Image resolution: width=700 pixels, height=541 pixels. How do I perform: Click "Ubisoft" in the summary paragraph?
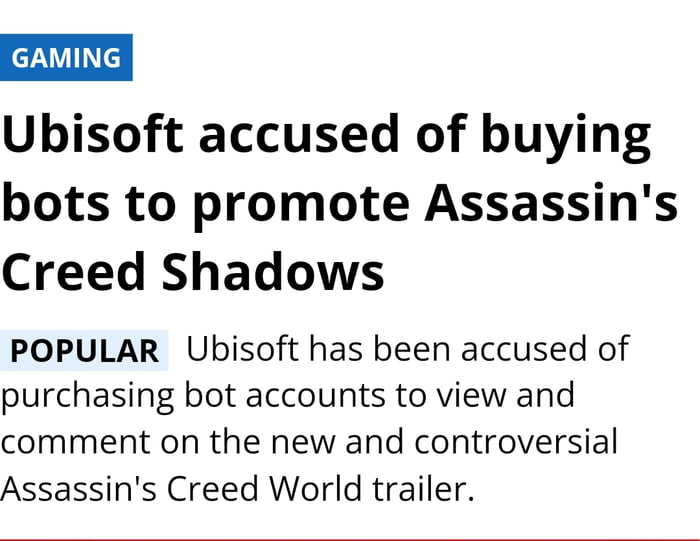[242, 350]
